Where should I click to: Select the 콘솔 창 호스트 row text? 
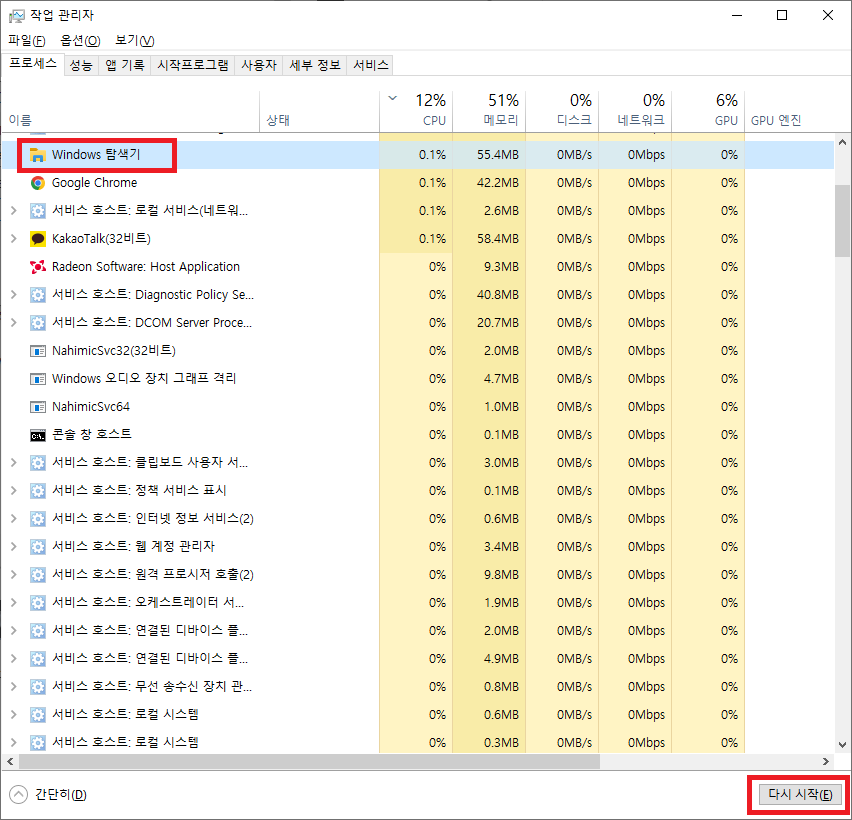tap(92, 435)
